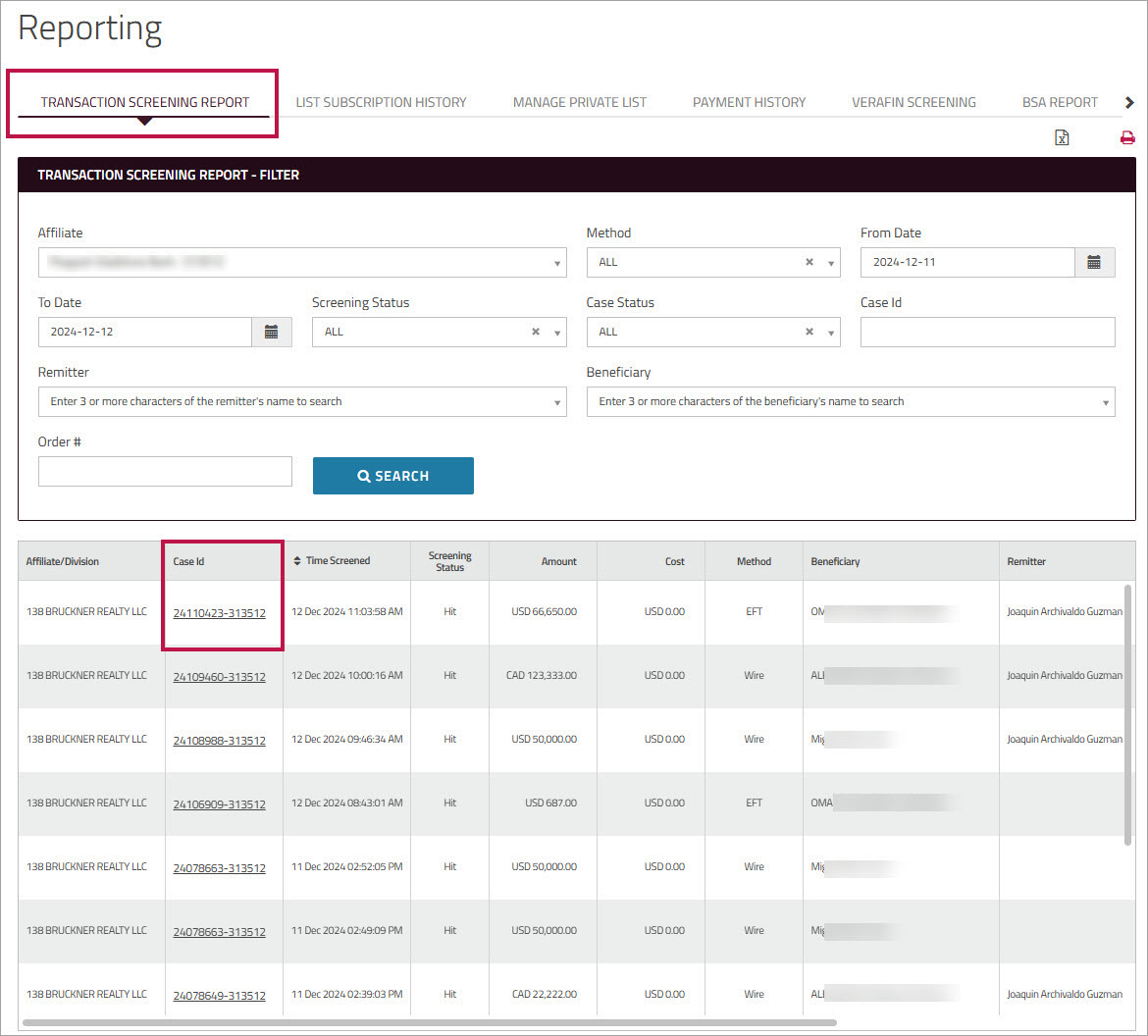This screenshot has height=1036, width=1148.
Task: Switch to the Verafin Screening tab
Action: [x=913, y=101]
